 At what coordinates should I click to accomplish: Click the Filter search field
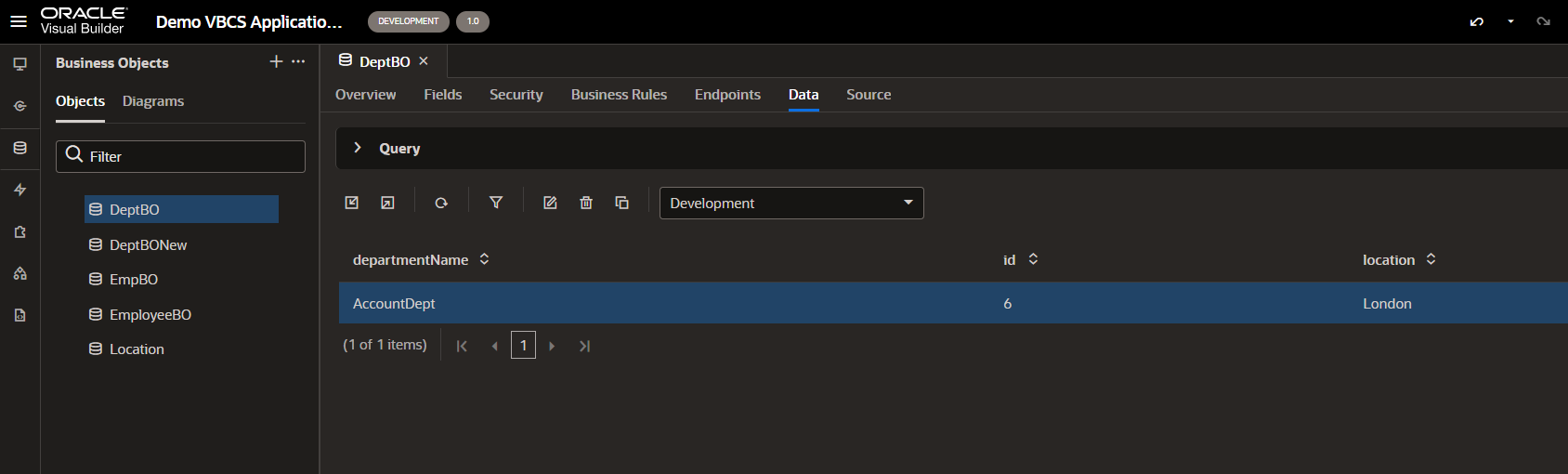(x=180, y=156)
